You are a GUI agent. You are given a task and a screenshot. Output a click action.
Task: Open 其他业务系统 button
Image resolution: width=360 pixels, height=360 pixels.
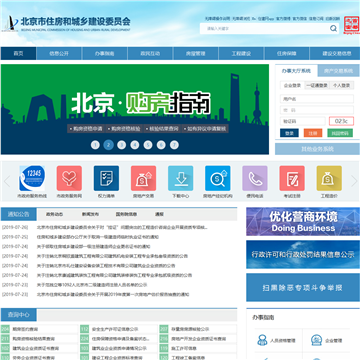click(x=317, y=149)
